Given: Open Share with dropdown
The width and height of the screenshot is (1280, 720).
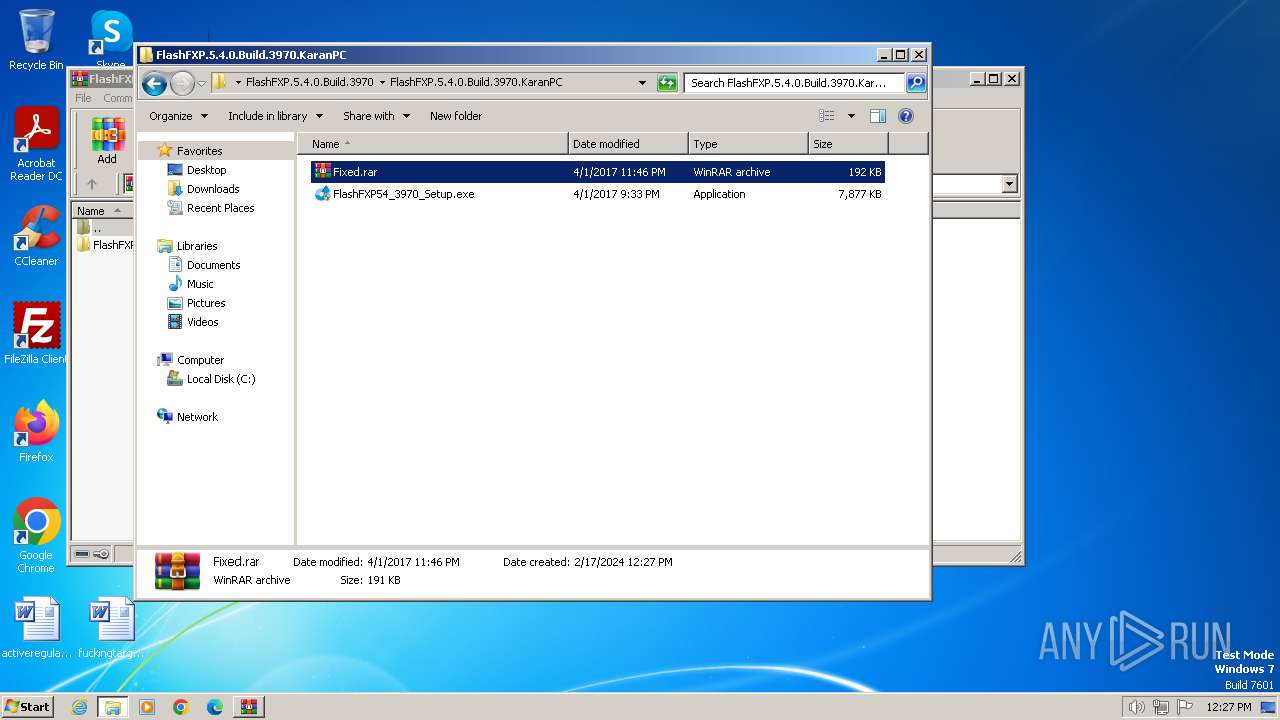Looking at the screenshot, I should coord(376,116).
